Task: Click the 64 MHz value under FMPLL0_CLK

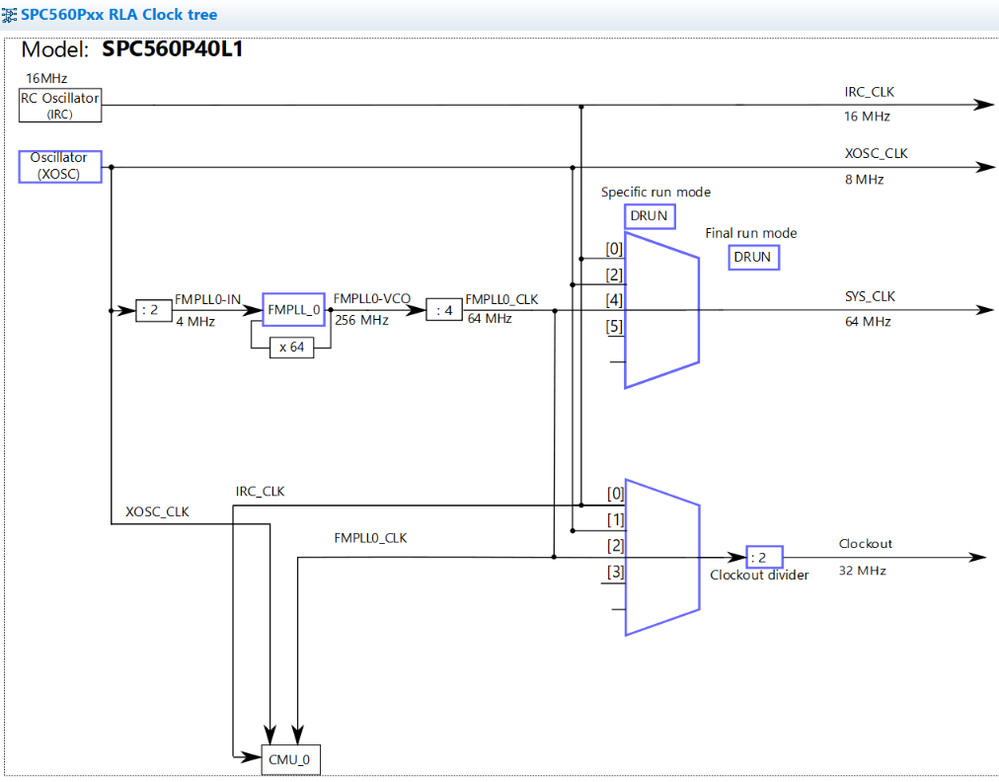Action: pos(489,318)
